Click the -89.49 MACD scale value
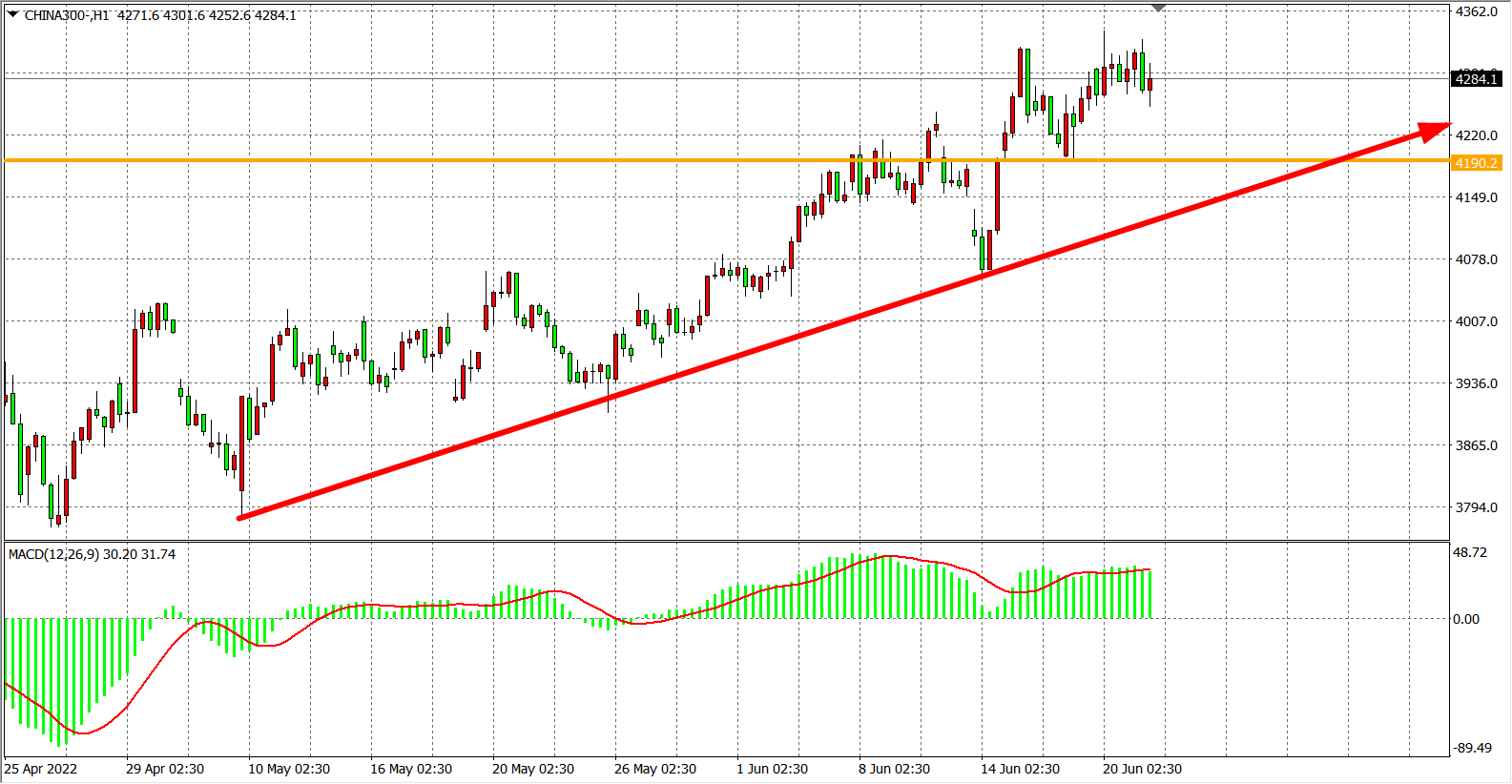 1472,748
